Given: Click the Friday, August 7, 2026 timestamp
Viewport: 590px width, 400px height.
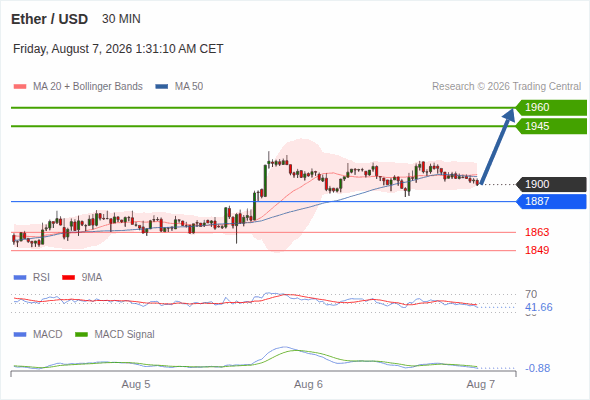Looking at the screenshot, I should coord(118,49).
